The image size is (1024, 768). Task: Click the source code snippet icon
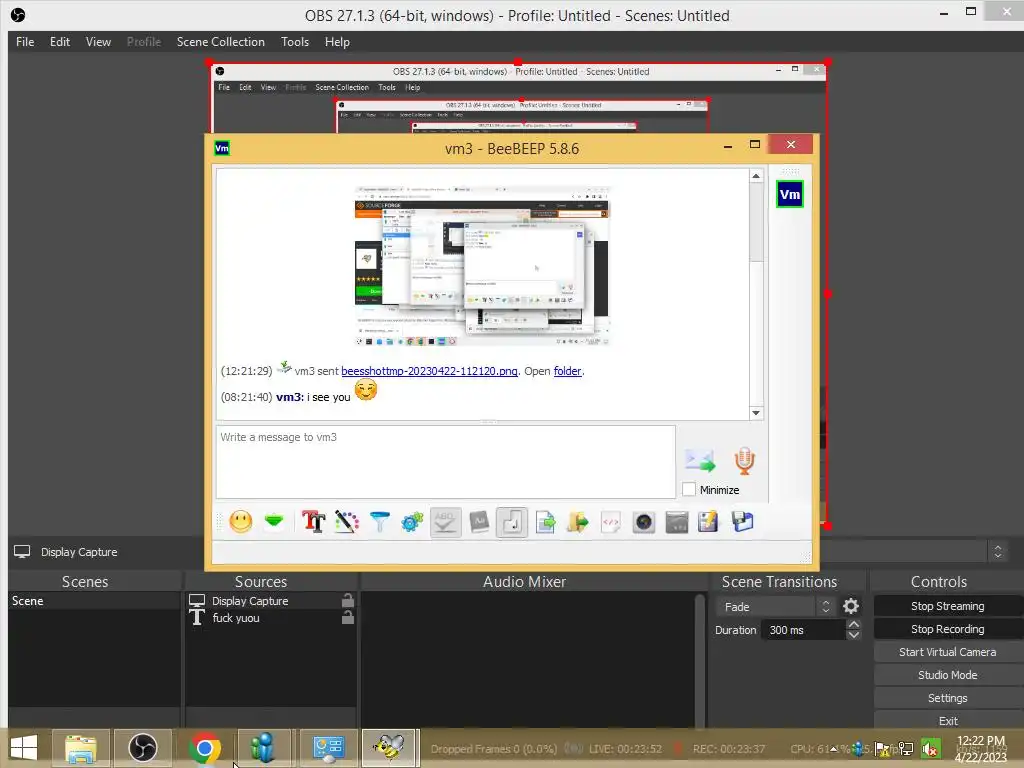(x=611, y=522)
